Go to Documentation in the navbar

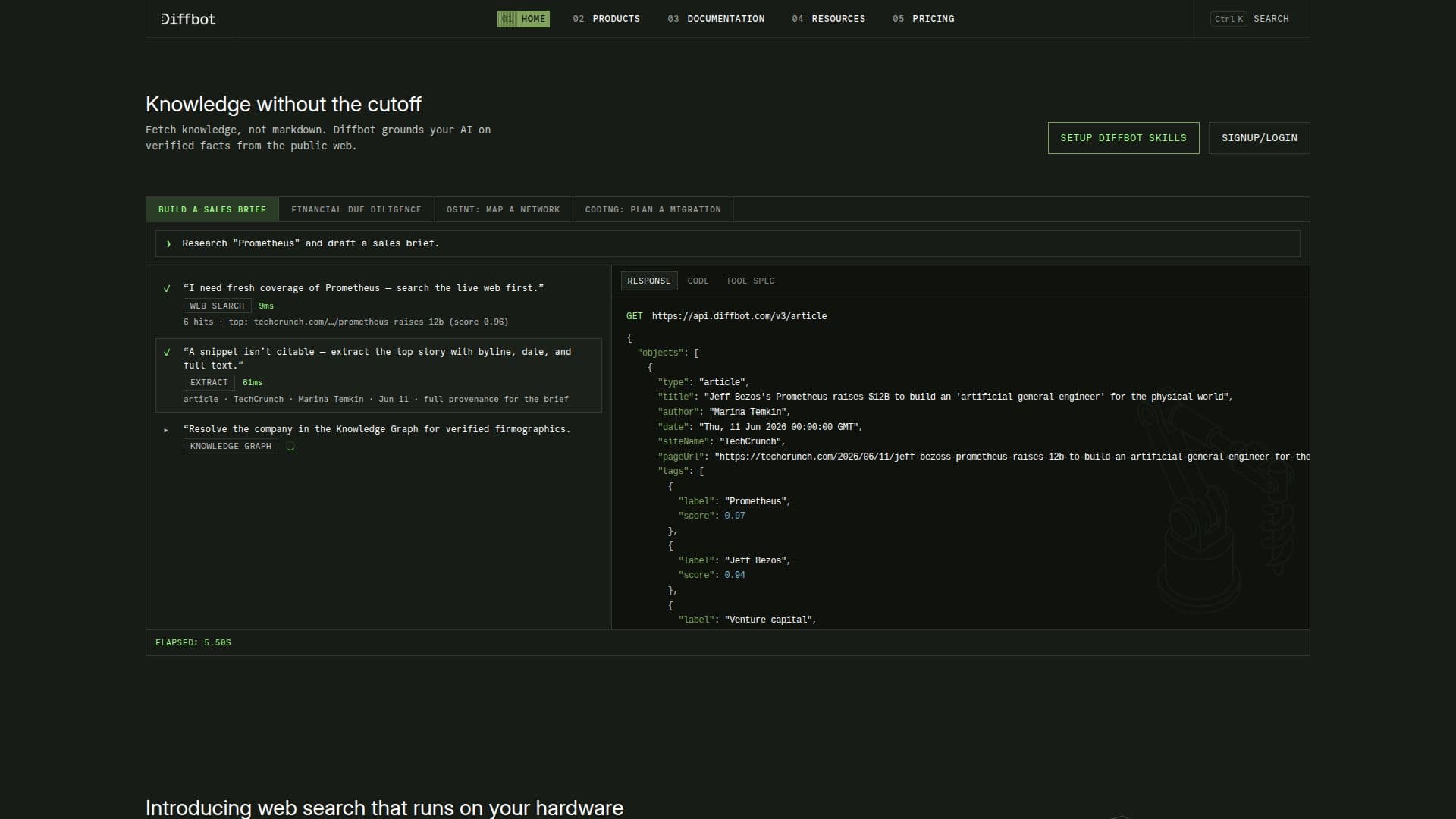pos(716,19)
